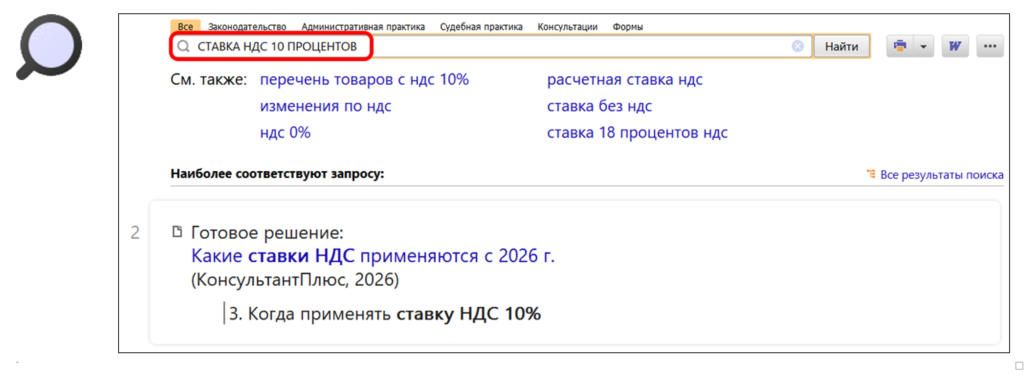The width and height of the screenshot is (1024, 378).
Task: Open Какие ставки НДС применяются с 2026 г.
Action: pyautogui.click(x=373, y=257)
